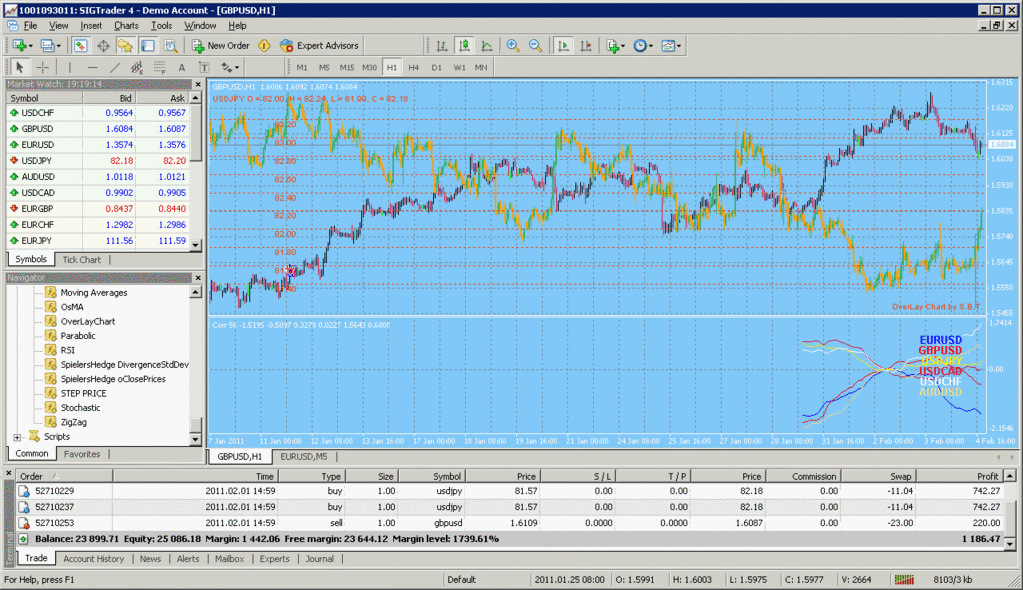Open the Indicators dropdown arrow
This screenshot has height=590, width=1023.
[623, 46]
